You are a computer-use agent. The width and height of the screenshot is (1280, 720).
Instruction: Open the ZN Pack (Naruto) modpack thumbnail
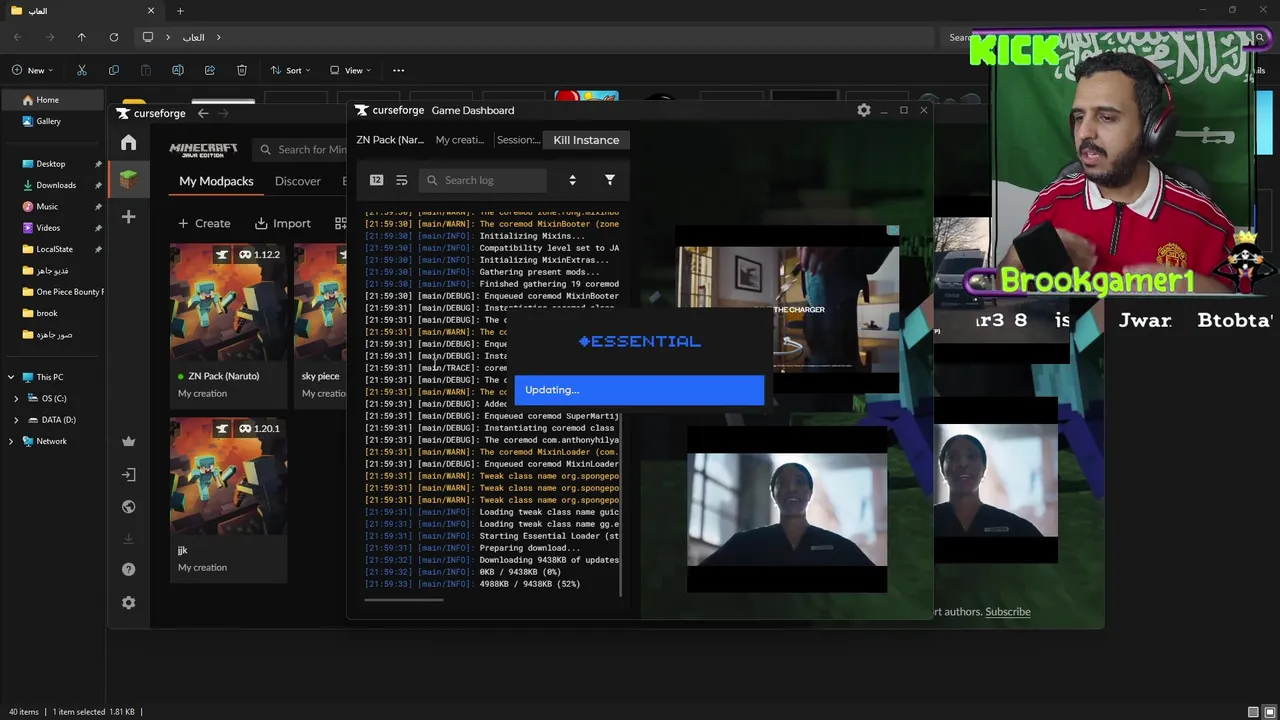point(228,302)
